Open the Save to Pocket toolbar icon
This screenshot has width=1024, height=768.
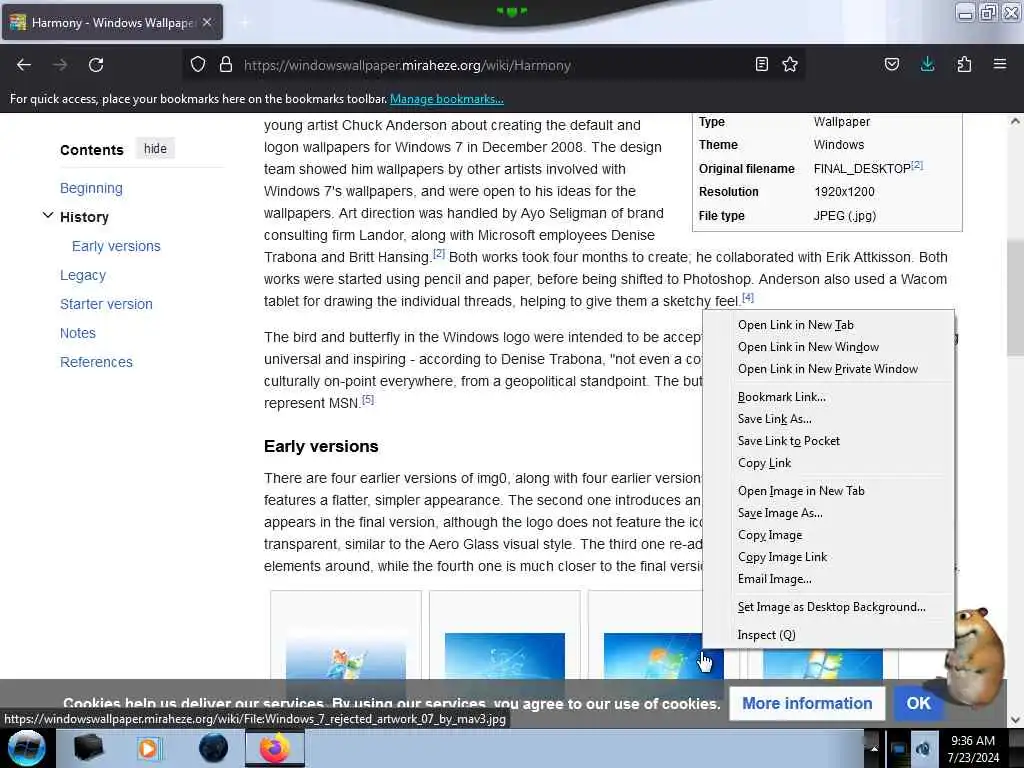click(x=892, y=65)
